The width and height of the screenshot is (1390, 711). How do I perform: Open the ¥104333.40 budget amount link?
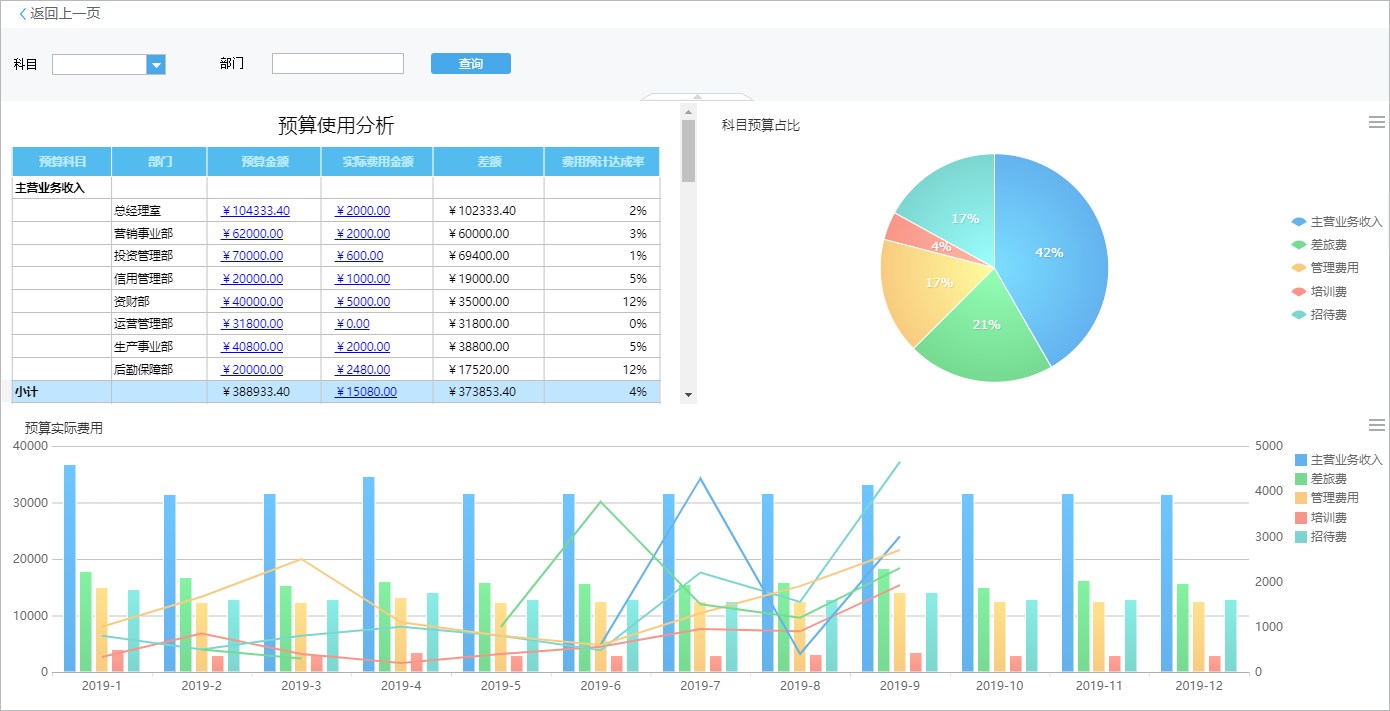[x=256, y=211]
